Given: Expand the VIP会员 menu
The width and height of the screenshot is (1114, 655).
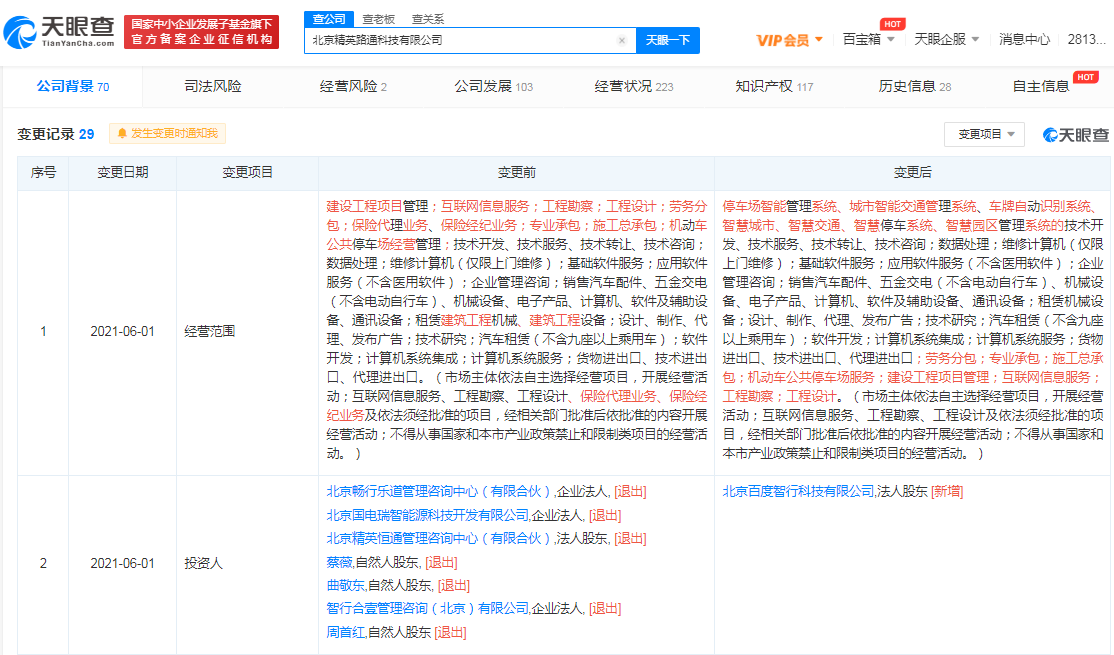Looking at the screenshot, I should coord(789,40).
